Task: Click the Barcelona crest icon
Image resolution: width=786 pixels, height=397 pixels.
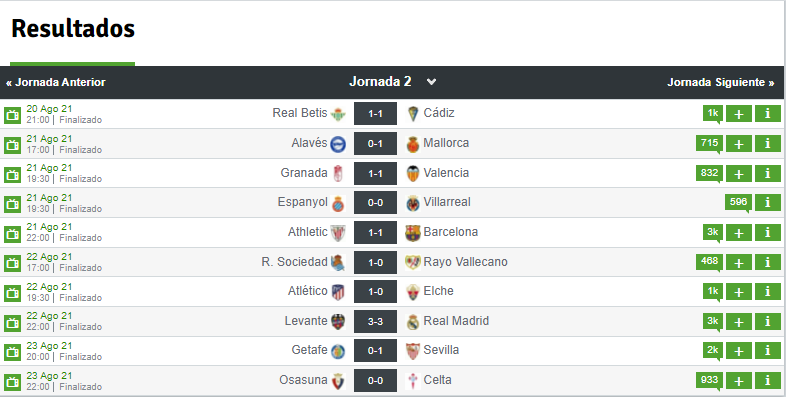Action: 413,233
